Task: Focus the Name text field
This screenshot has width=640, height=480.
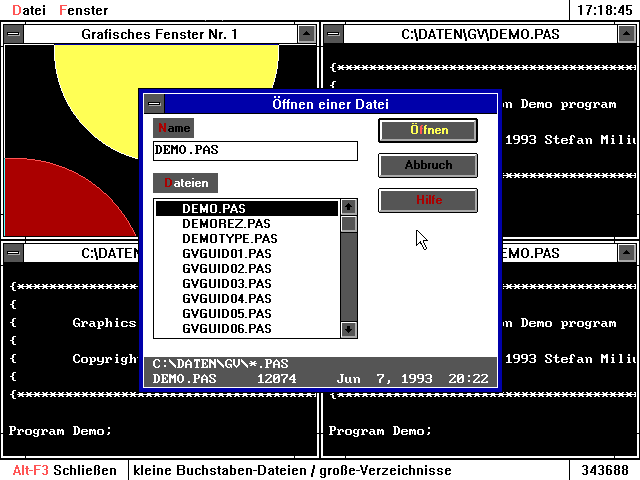Action: (x=255, y=151)
